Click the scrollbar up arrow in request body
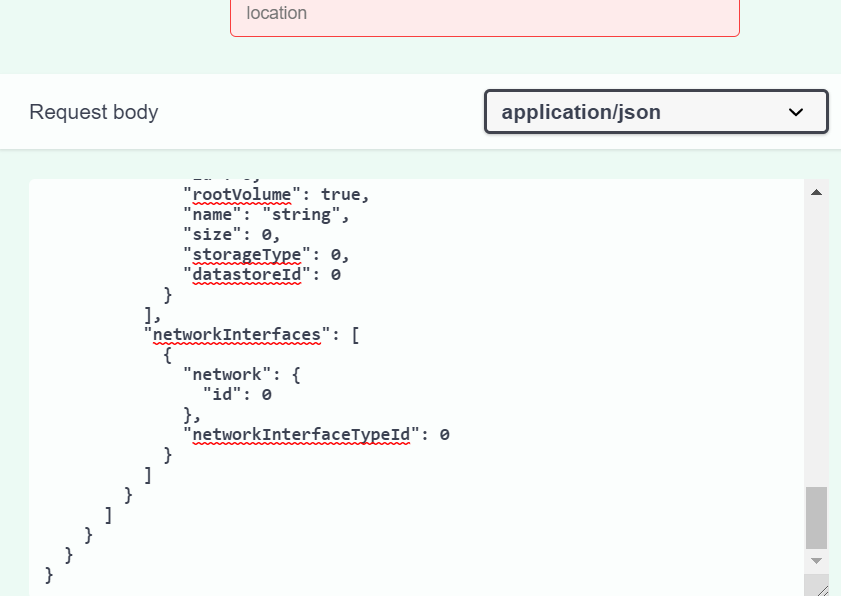Screen dimensions: 841x596 pos(816,193)
